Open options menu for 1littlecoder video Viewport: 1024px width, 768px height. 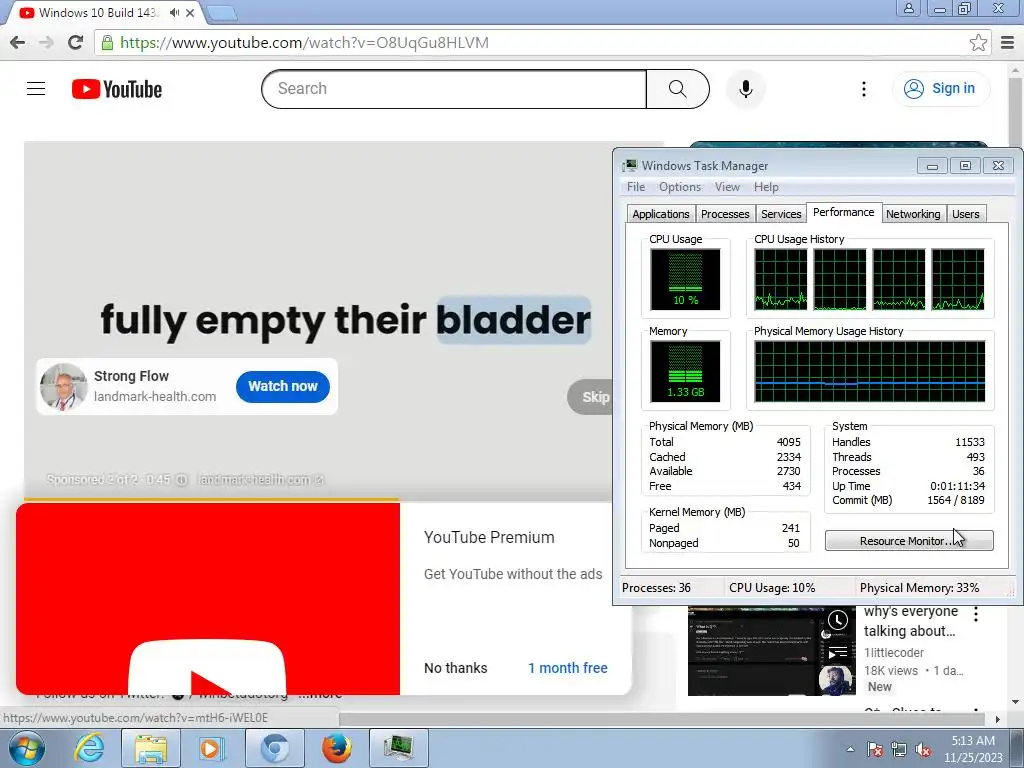(976, 614)
